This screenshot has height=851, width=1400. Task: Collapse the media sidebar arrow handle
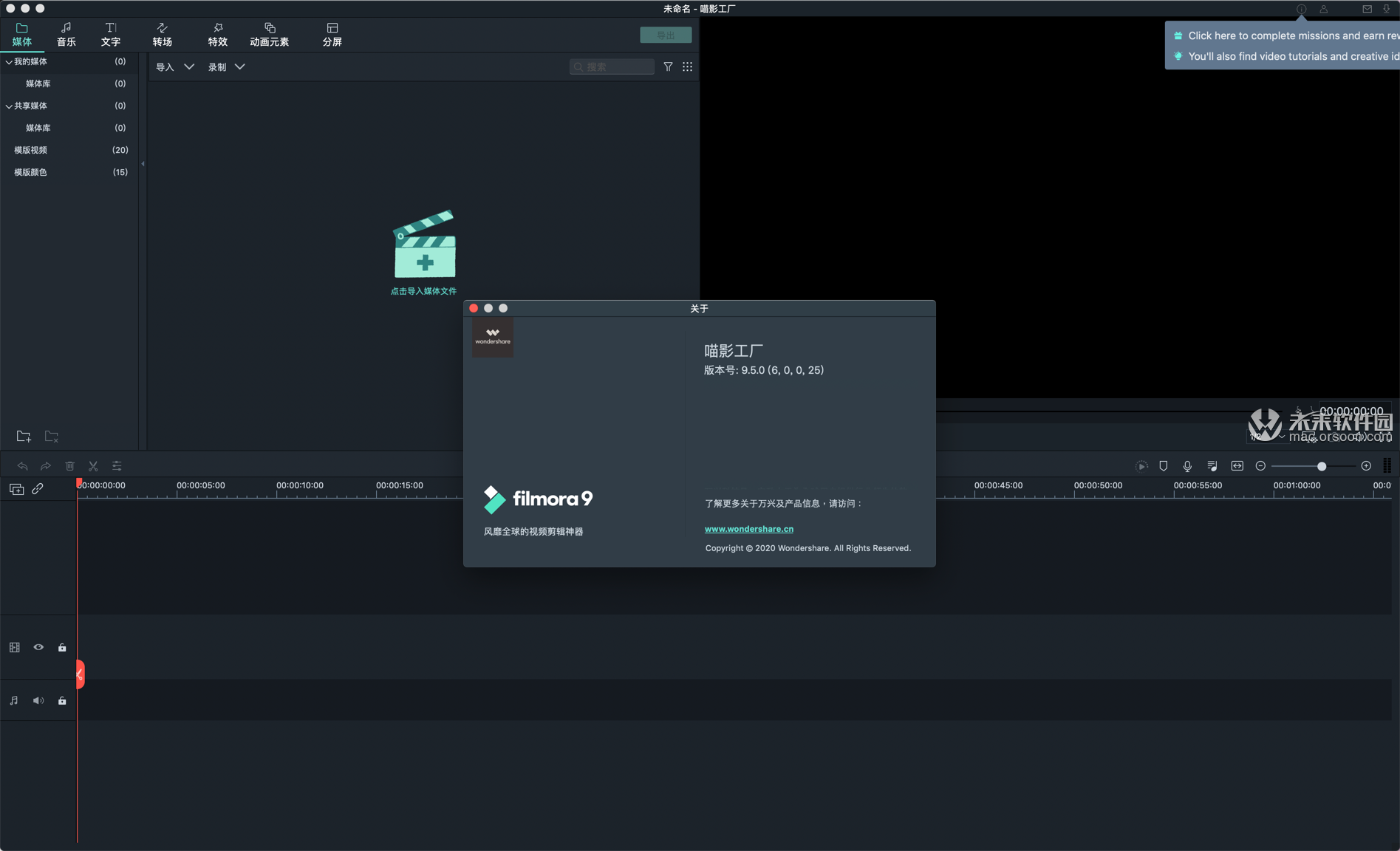tap(143, 164)
